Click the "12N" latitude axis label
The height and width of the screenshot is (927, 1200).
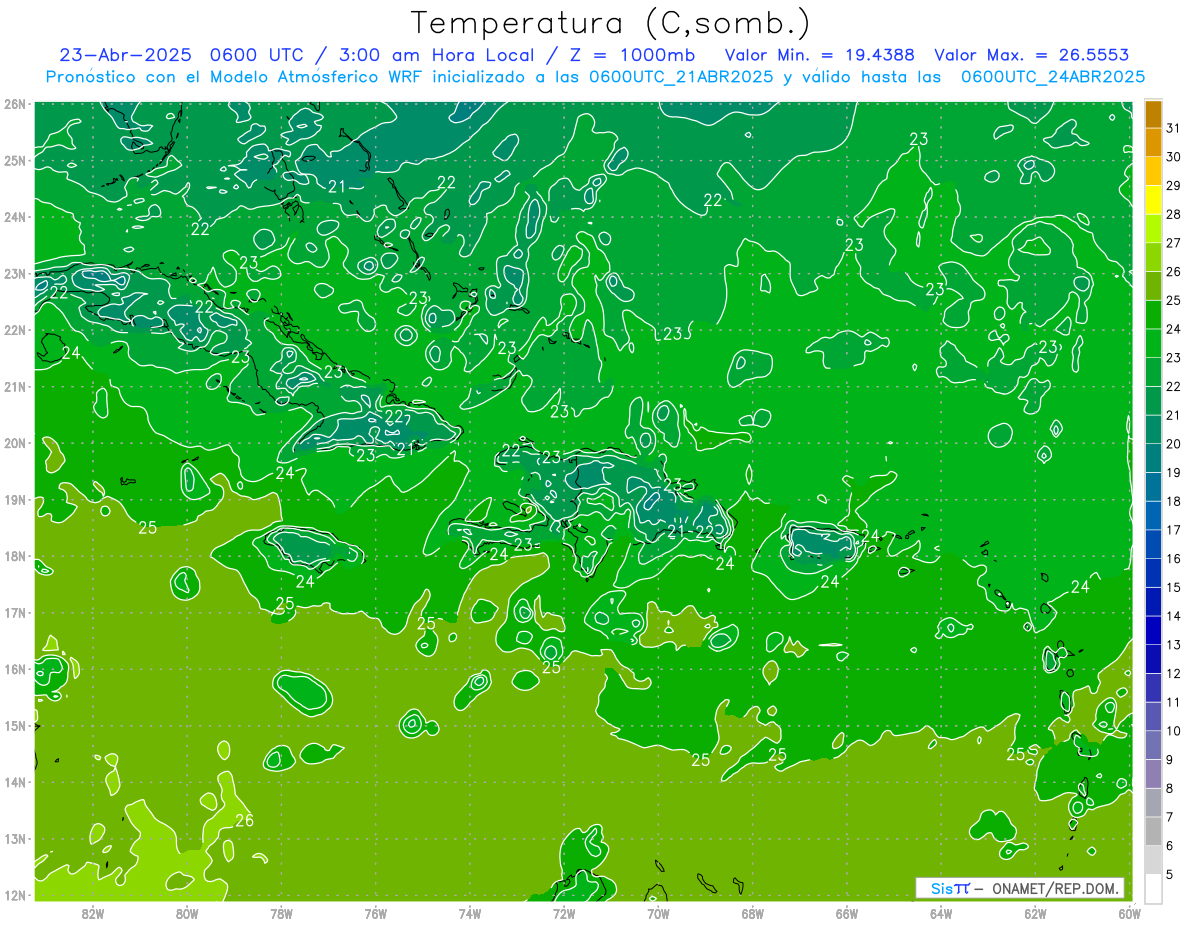tap(15, 895)
